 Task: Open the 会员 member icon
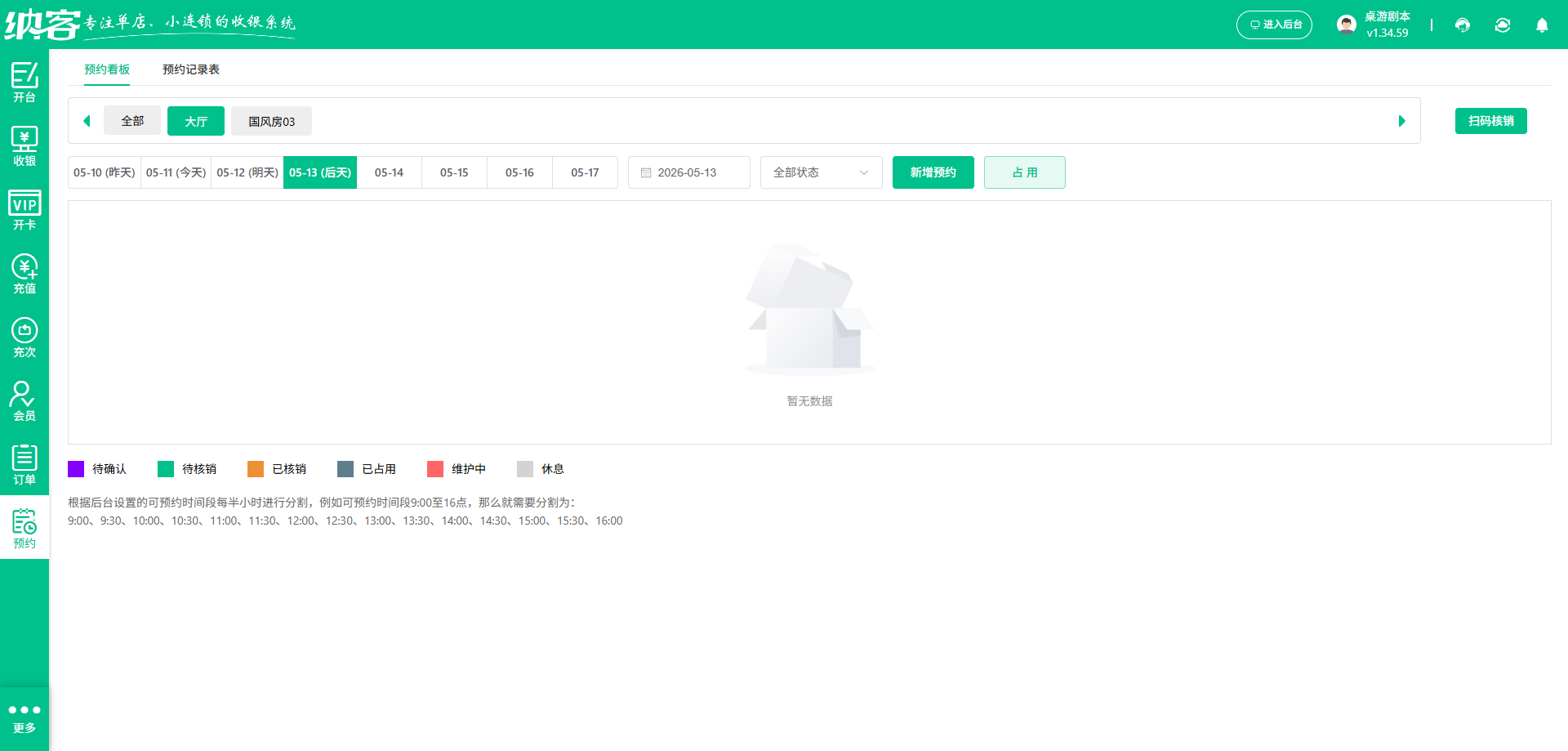(x=24, y=401)
